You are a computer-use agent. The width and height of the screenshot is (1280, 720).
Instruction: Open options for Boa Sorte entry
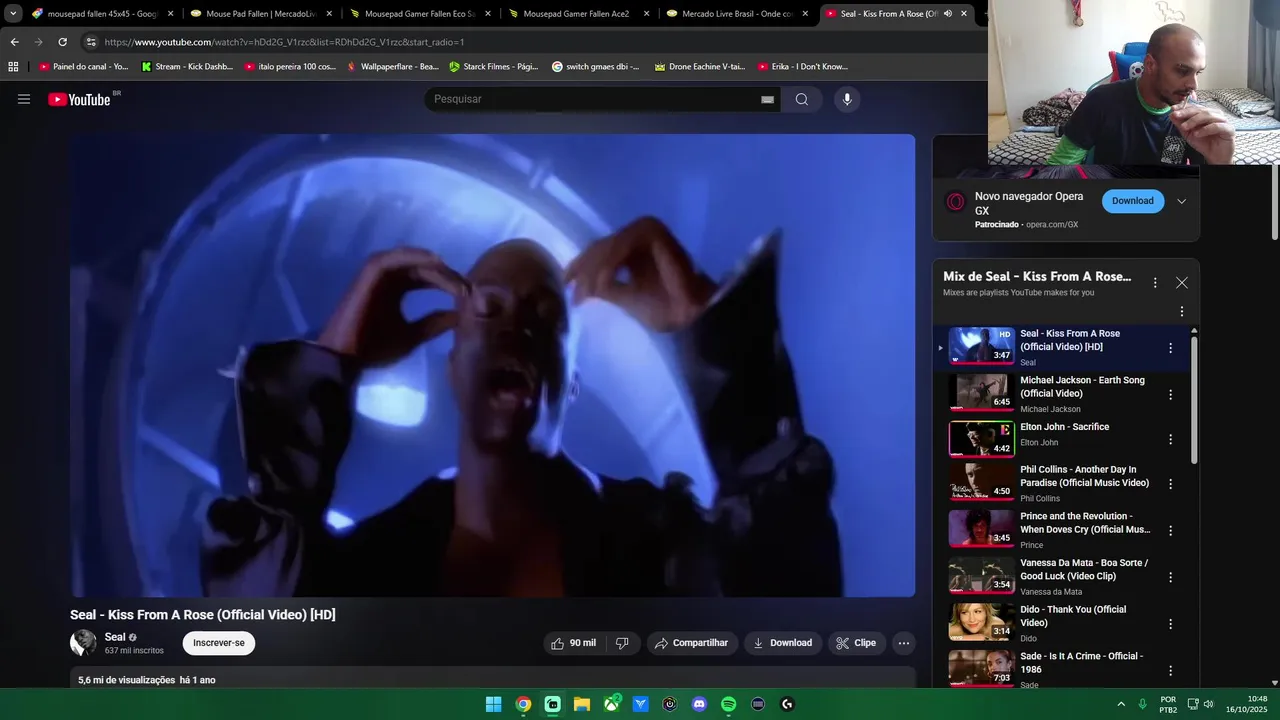tap(1170, 577)
